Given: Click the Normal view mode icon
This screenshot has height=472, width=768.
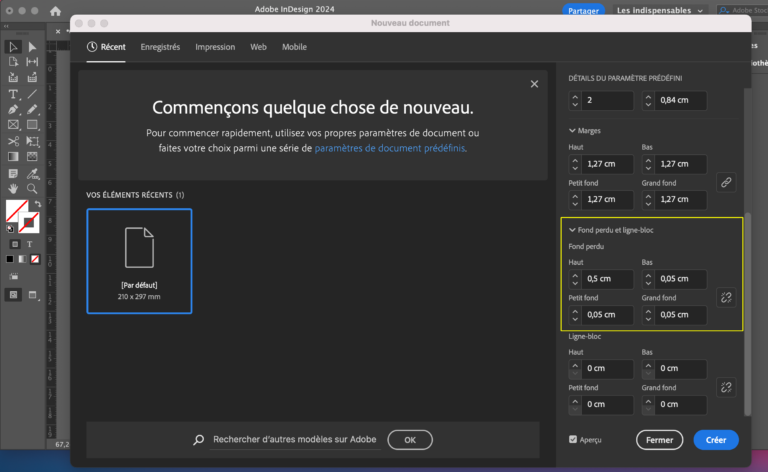Looking at the screenshot, I should [x=14, y=295].
